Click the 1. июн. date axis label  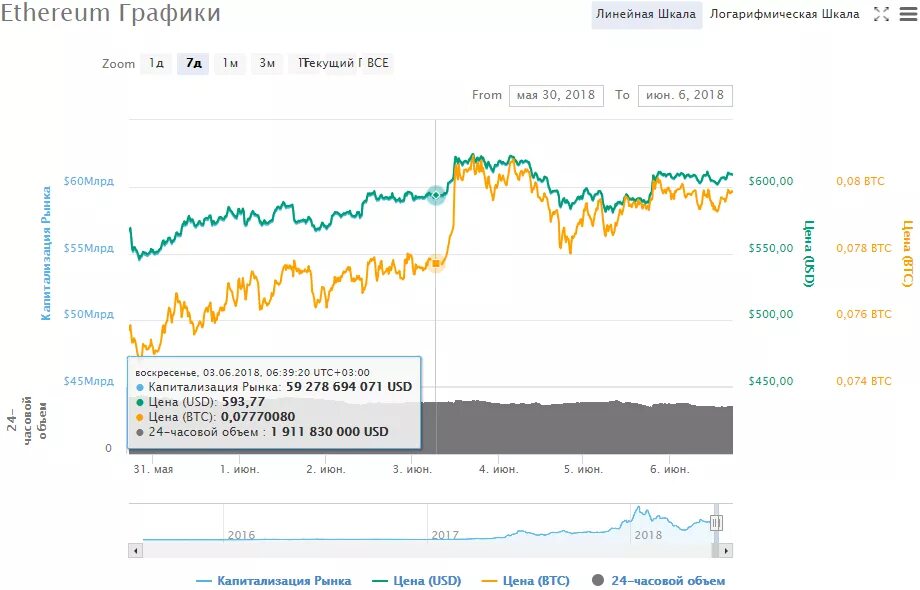click(x=239, y=469)
